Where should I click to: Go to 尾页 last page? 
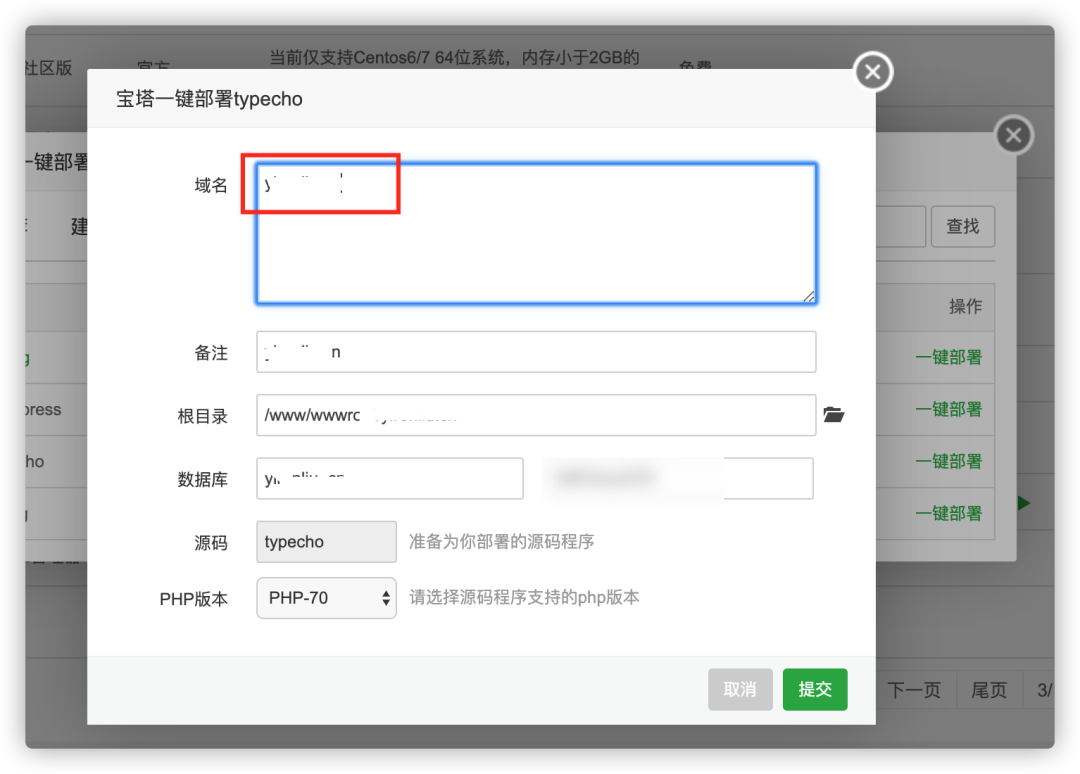coord(989,690)
